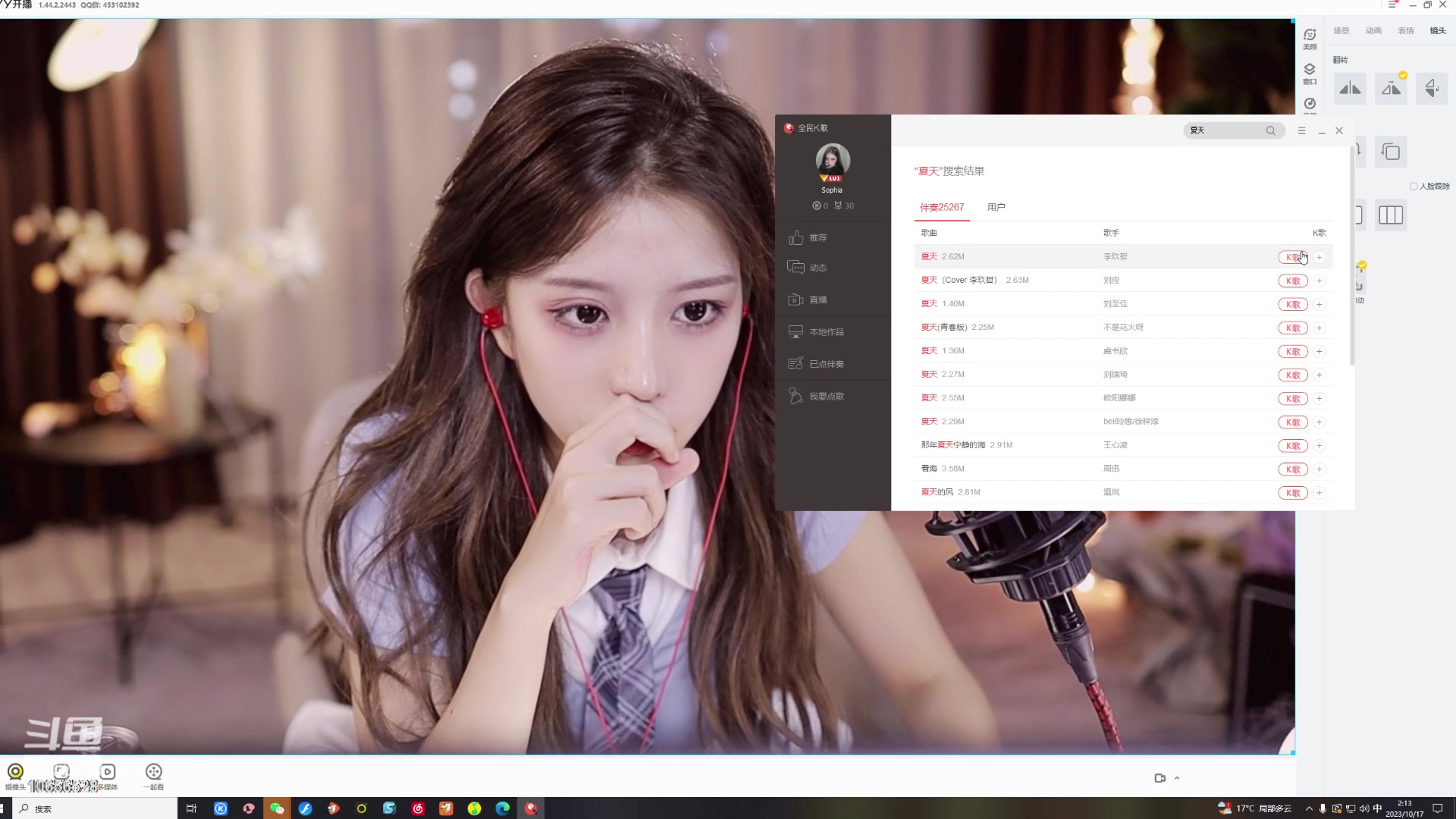1456x819 pixels.
Task: Open 本地作品 in the sidebar
Action: click(833, 332)
